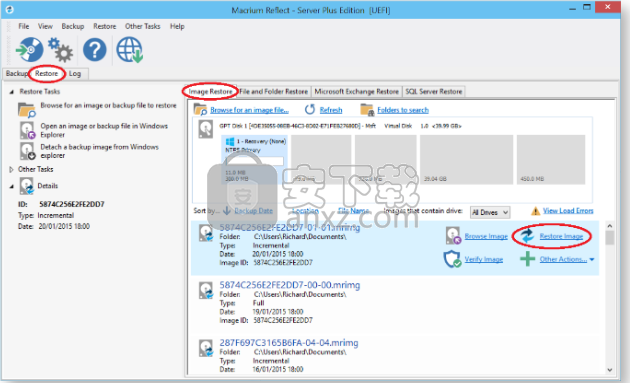Click the image list scrollbar up arrow

pos(610,226)
